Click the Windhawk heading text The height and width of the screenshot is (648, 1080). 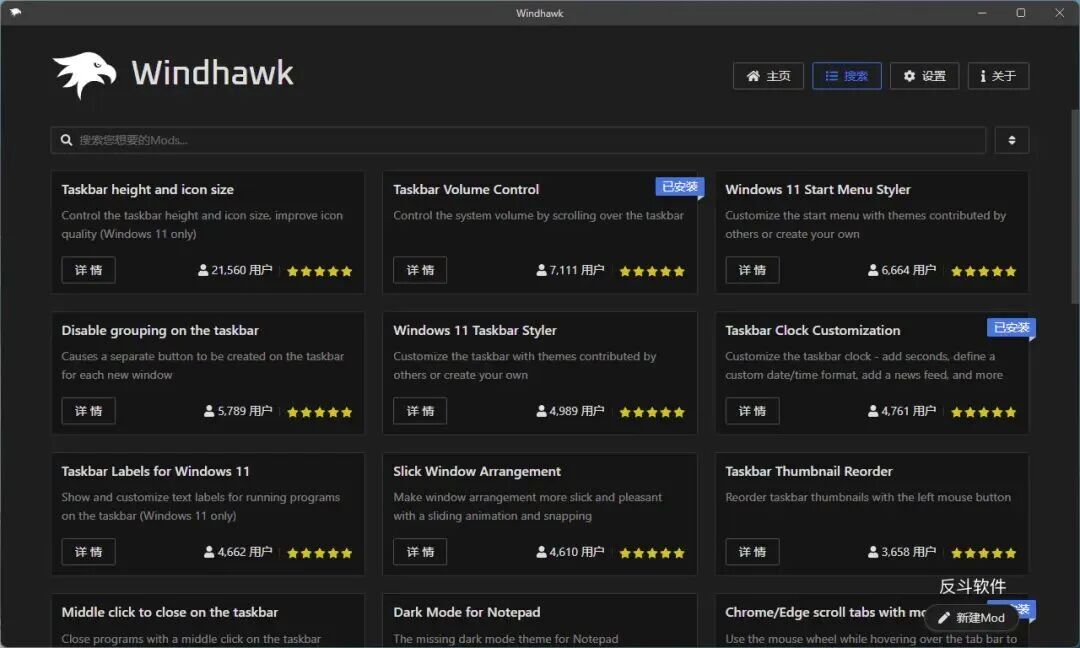click(x=212, y=73)
